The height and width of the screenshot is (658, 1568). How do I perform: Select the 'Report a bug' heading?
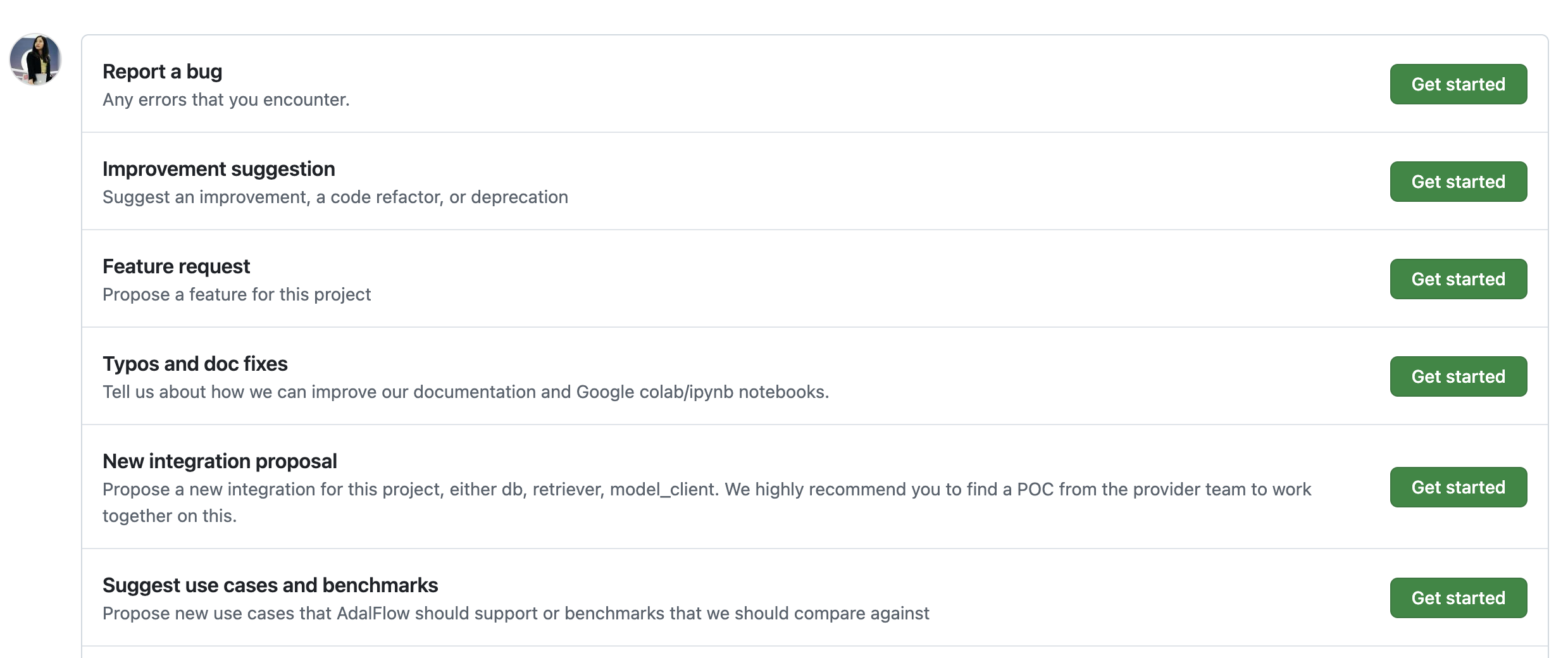click(162, 71)
